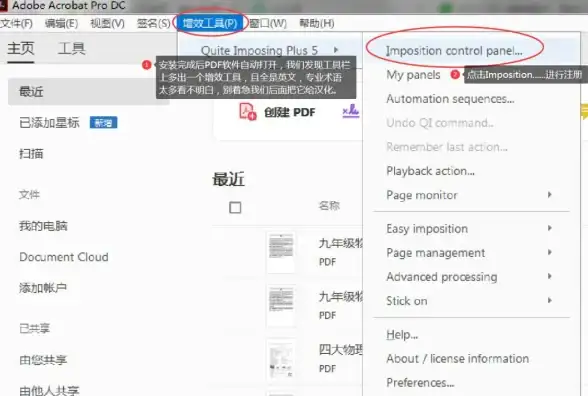Click Adobe Acrobat app icon in title bar
This screenshot has width=588, height=396.
3,5
